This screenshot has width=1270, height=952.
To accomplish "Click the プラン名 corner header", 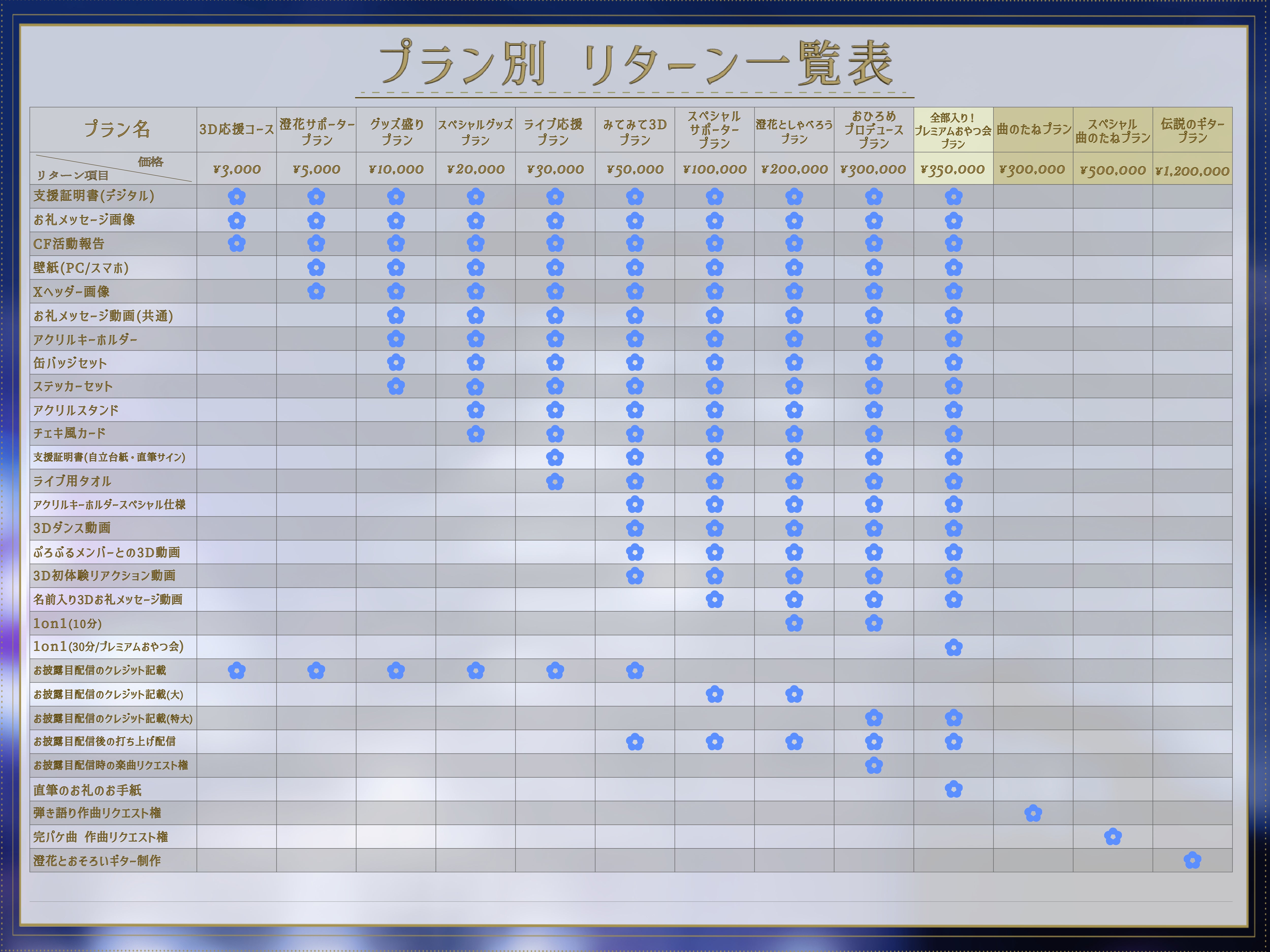I will pyautogui.click(x=113, y=130).
